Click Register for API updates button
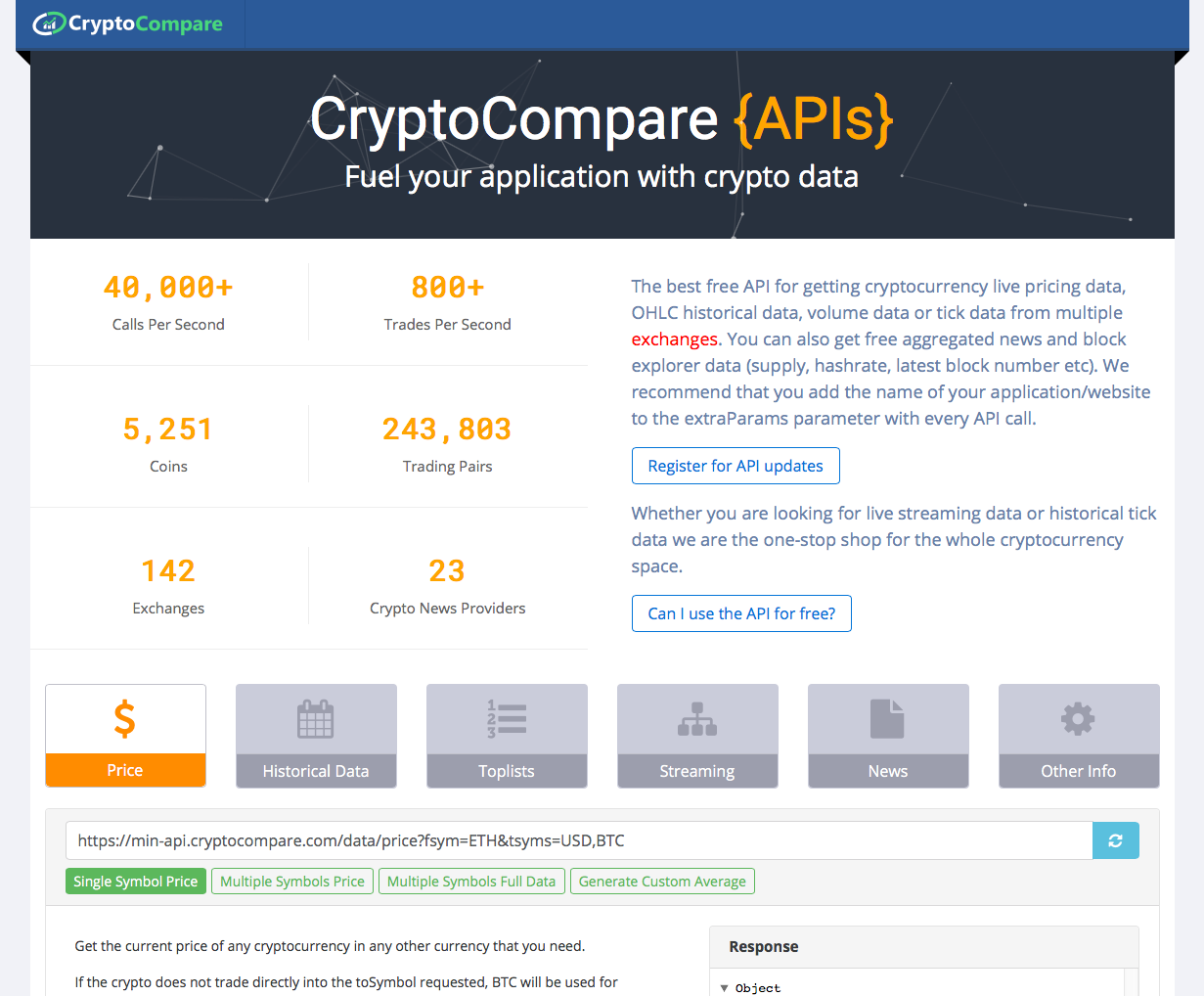1204x996 pixels. point(736,466)
